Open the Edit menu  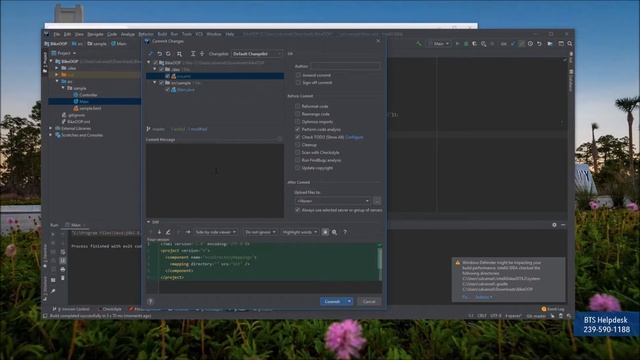click(67, 34)
